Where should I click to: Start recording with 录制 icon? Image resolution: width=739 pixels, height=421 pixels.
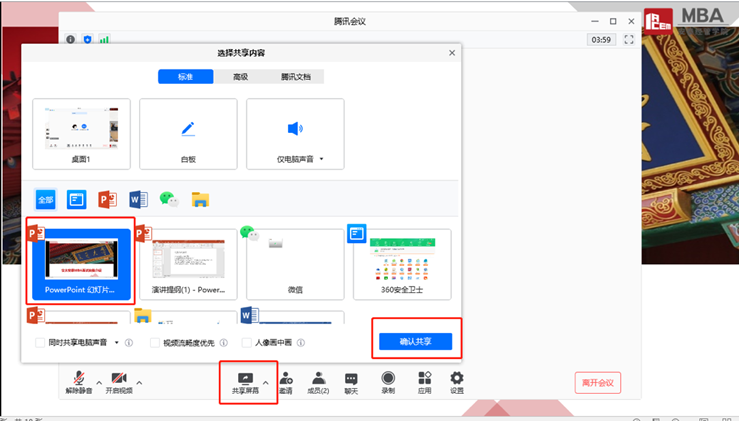(388, 380)
